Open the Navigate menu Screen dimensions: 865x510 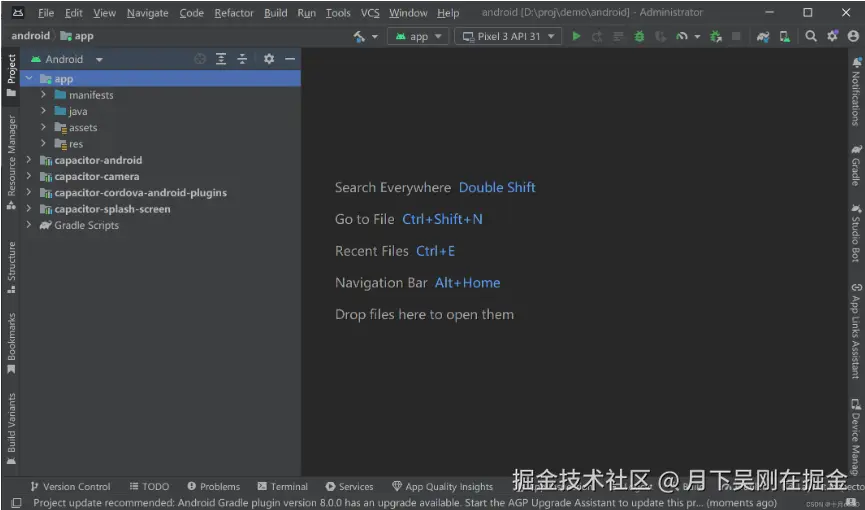pyautogui.click(x=147, y=13)
